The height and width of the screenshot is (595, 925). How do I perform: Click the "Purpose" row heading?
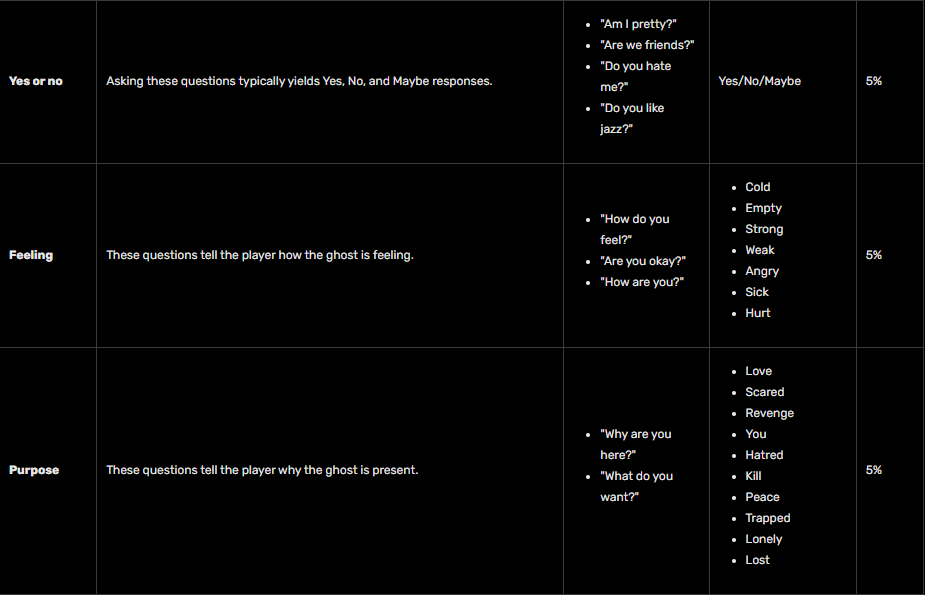click(34, 470)
